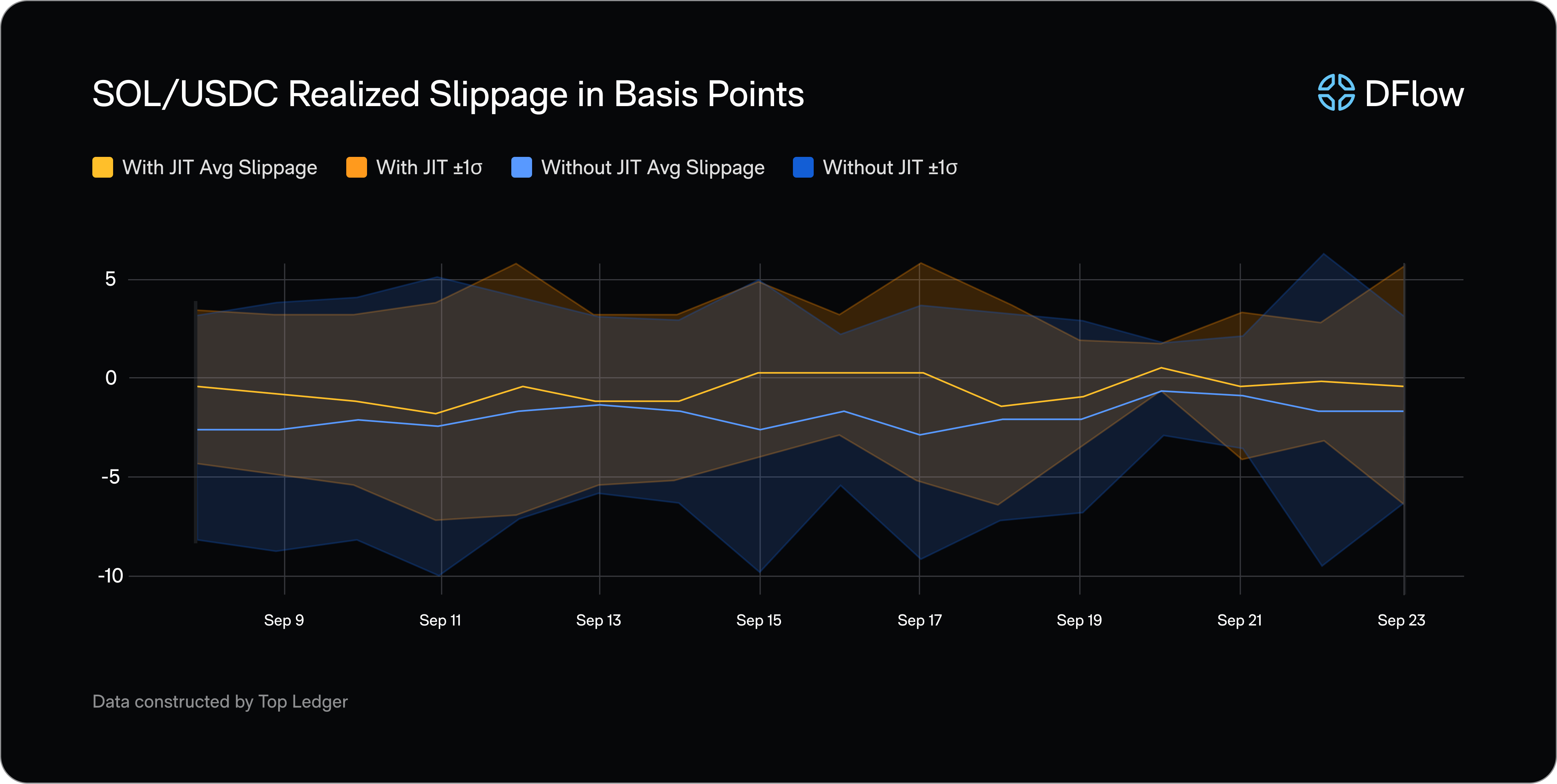Toggle the With JIT ±1σ legend label

(429, 167)
